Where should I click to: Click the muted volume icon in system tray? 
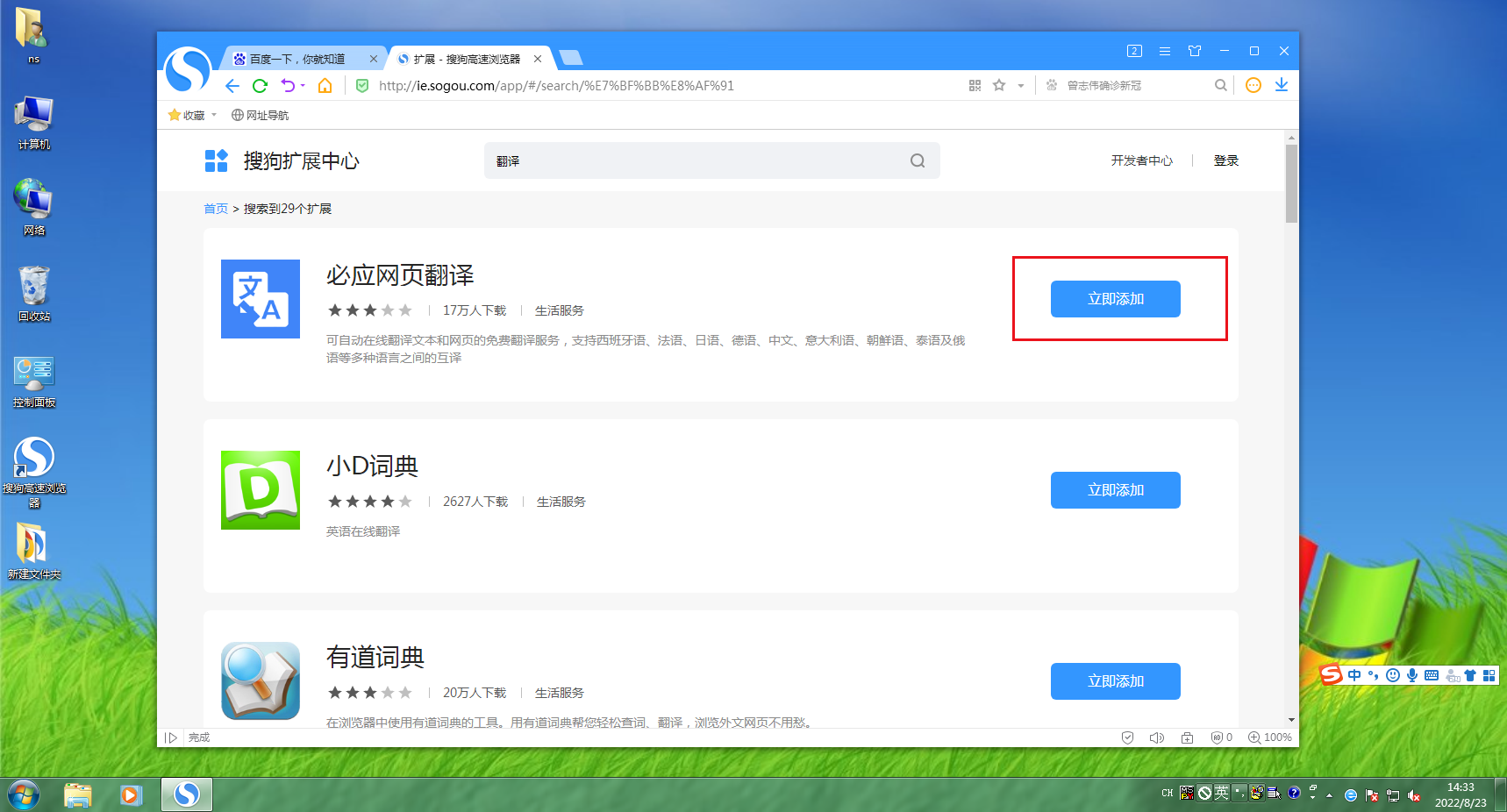pos(1414,795)
